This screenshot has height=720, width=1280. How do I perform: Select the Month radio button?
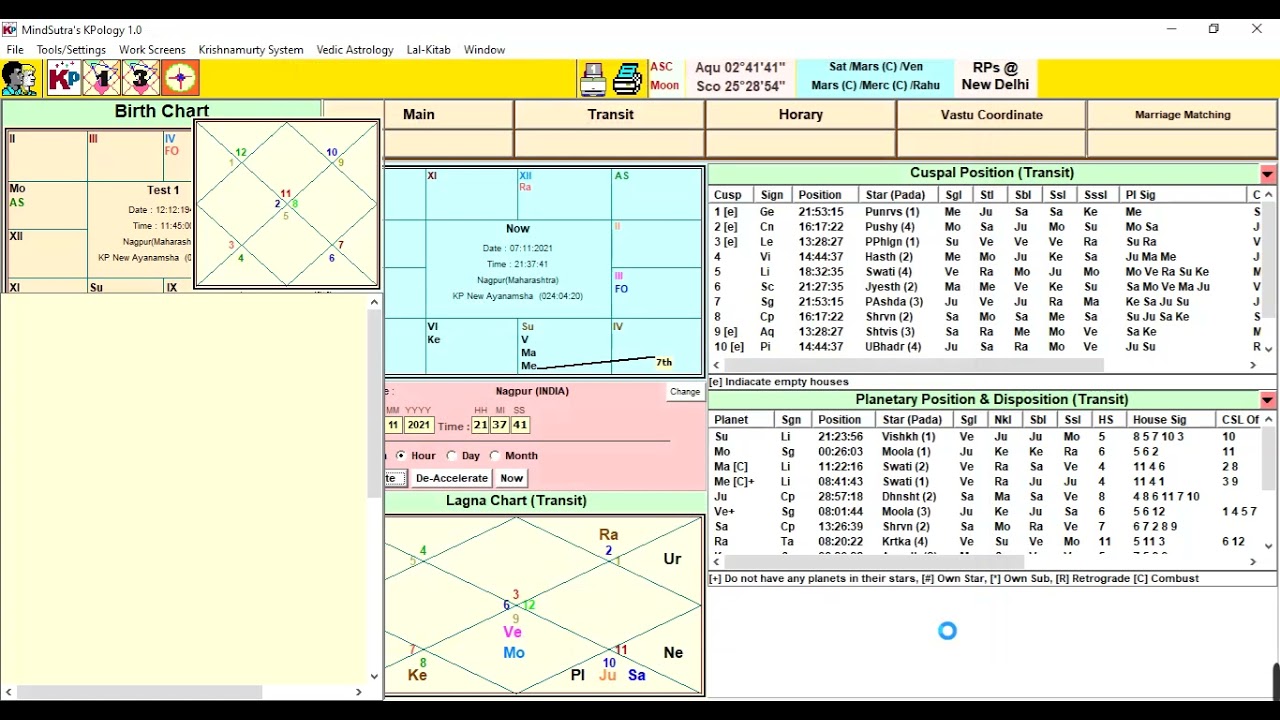point(495,456)
